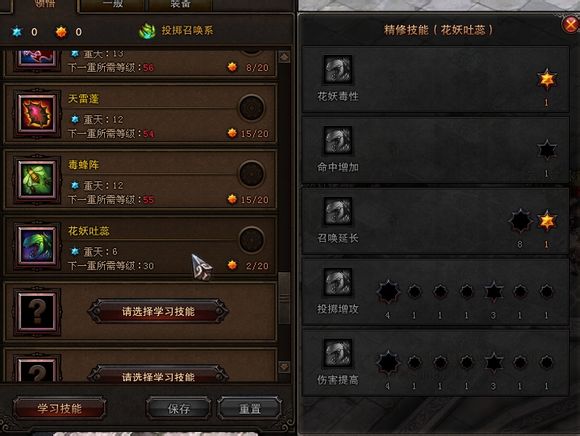
Task: Select the 毒蜂阵 skill icon
Action: point(37,180)
